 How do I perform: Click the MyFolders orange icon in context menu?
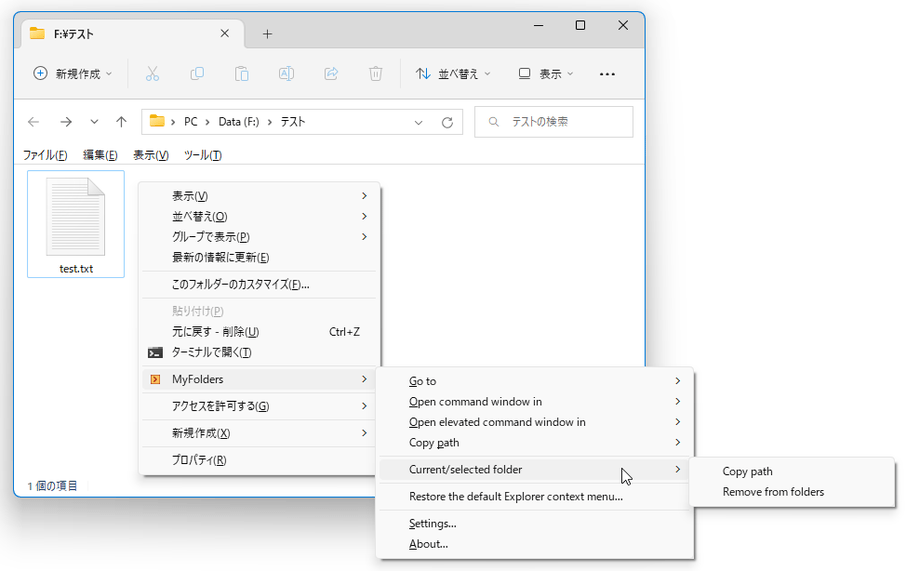coord(155,379)
